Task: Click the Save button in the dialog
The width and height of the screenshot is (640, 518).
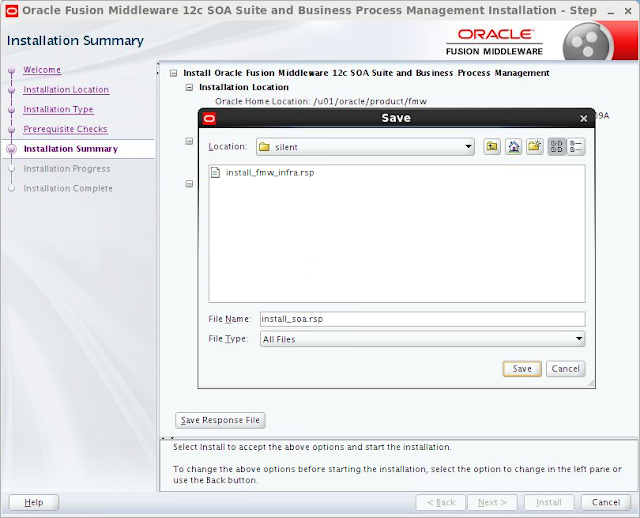Action: pos(522,369)
